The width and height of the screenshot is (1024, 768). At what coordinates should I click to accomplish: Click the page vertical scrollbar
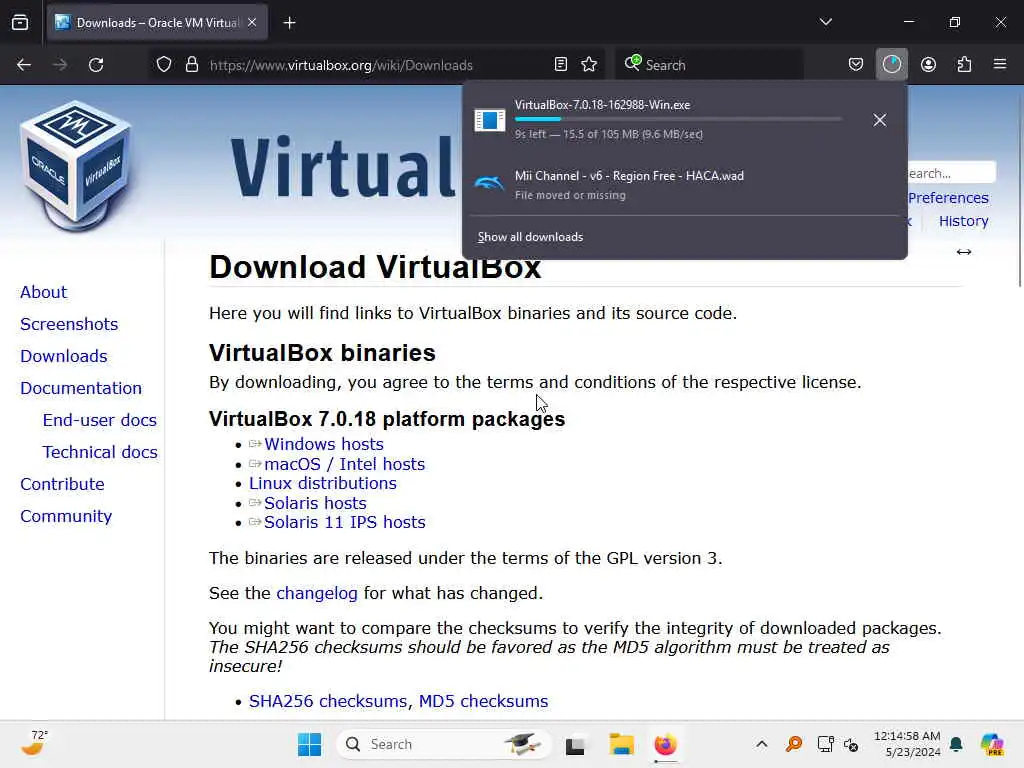coord(1019,189)
